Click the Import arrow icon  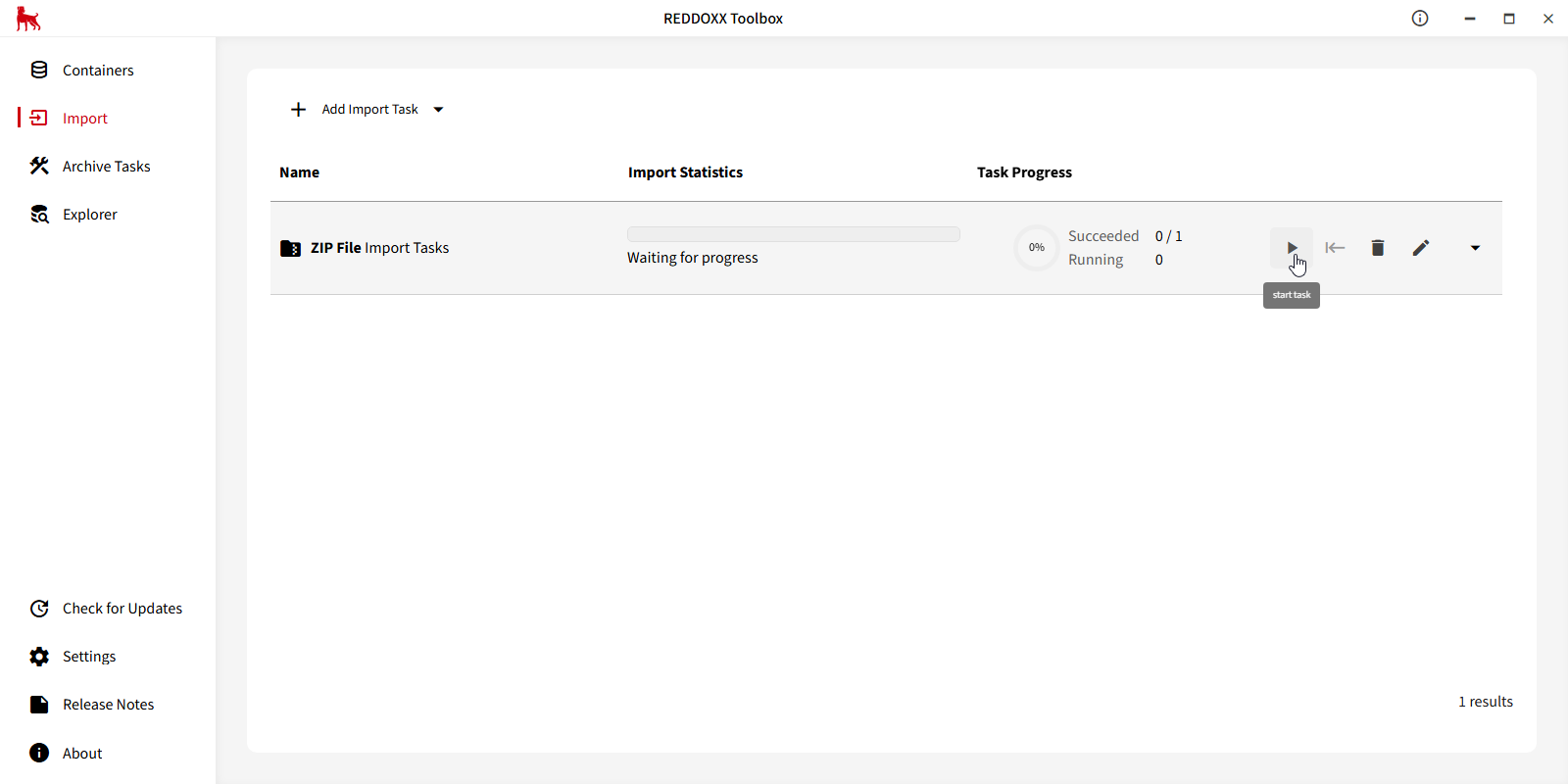click(x=39, y=118)
